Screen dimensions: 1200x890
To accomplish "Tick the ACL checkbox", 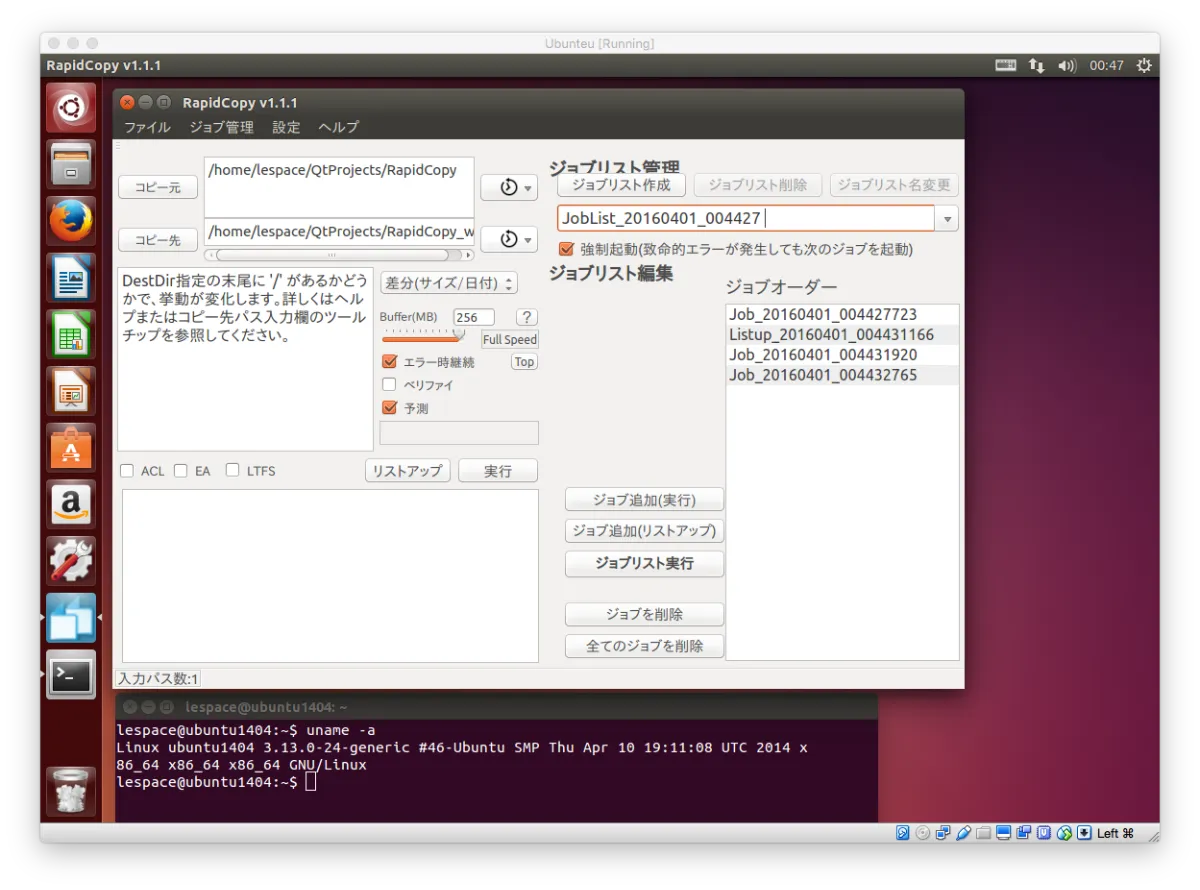I will [127, 471].
